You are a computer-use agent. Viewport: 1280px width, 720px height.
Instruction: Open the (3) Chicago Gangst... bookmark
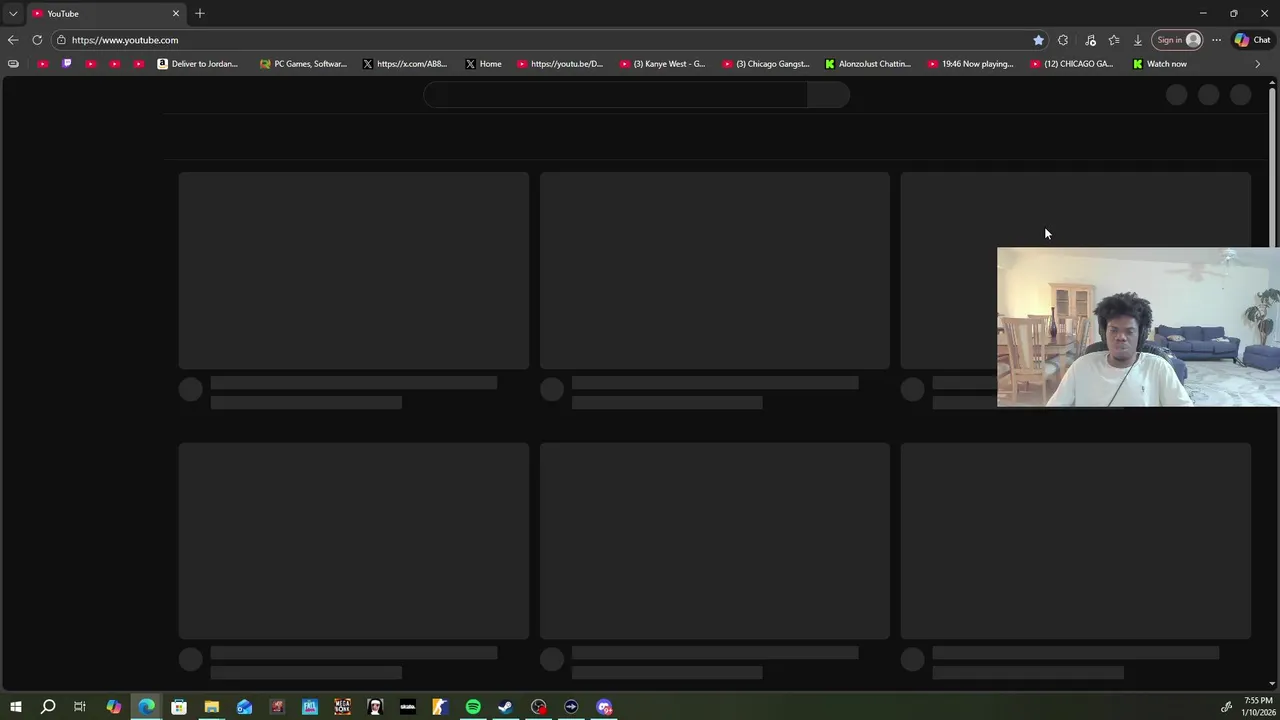click(x=766, y=64)
